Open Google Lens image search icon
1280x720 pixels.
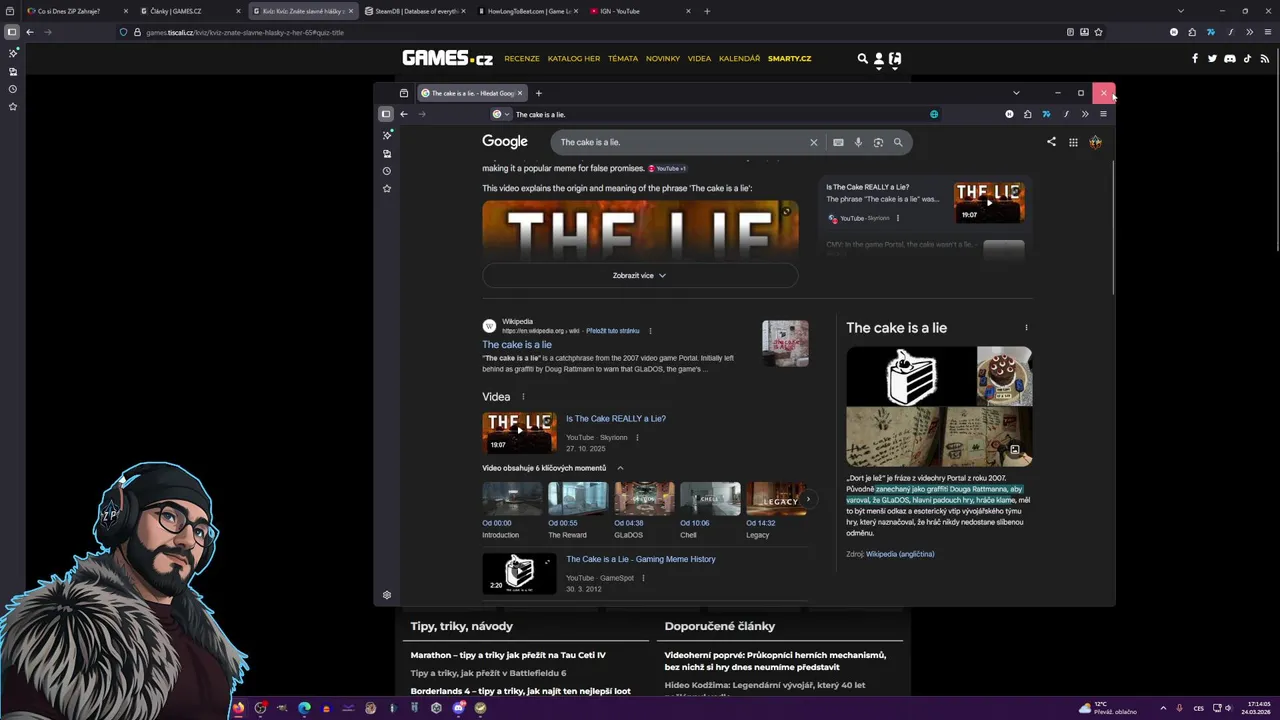coord(878,142)
